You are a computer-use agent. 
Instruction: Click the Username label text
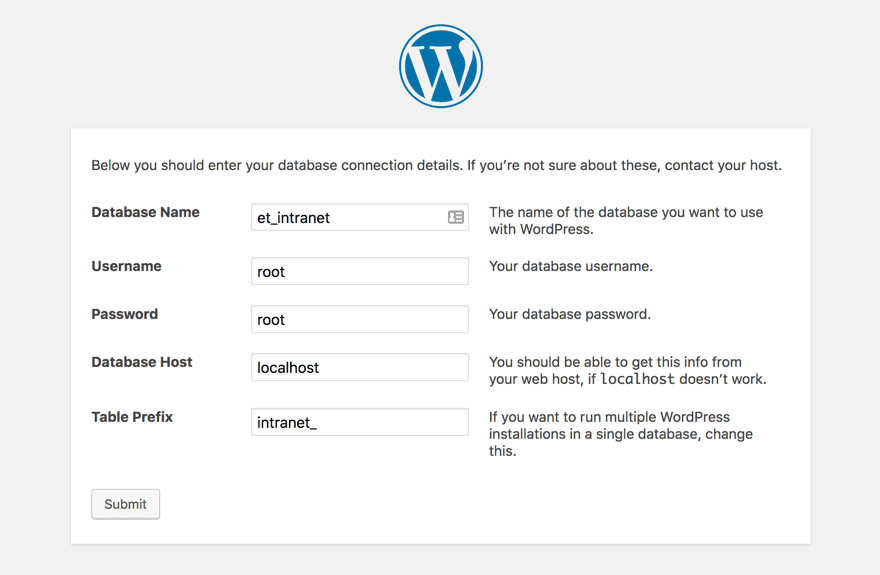tap(126, 266)
